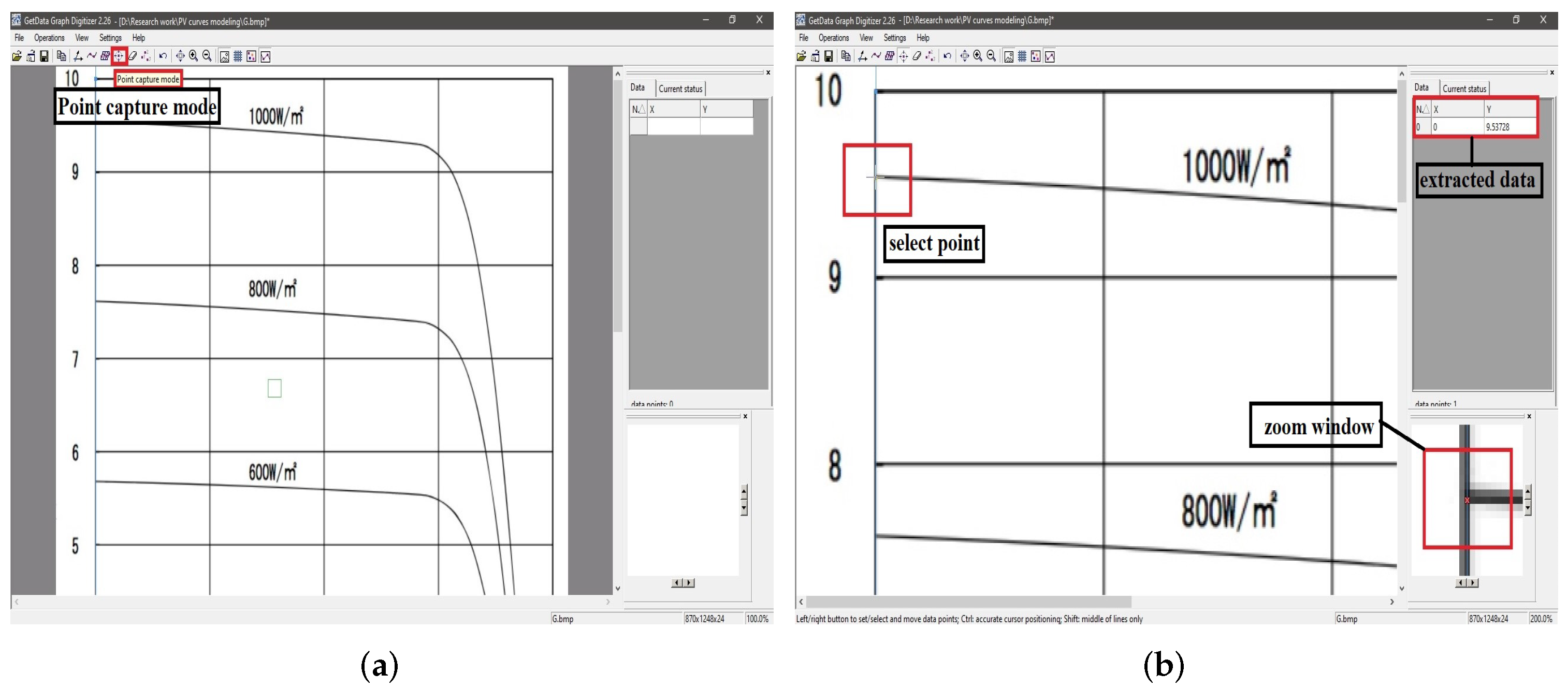The image size is (1568, 688).
Task: Select auto trace lines tool in window (b)
Action: click(876, 56)
